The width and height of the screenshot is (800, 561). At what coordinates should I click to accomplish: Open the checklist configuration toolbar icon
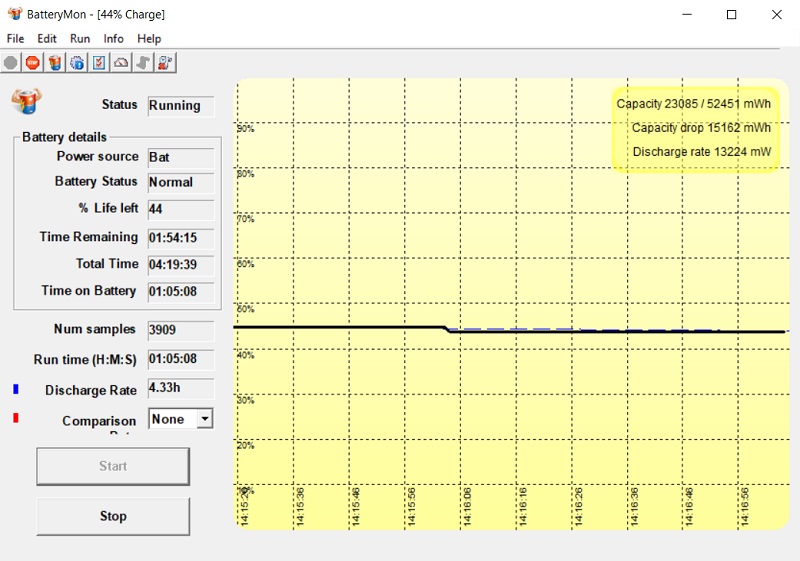99,62
